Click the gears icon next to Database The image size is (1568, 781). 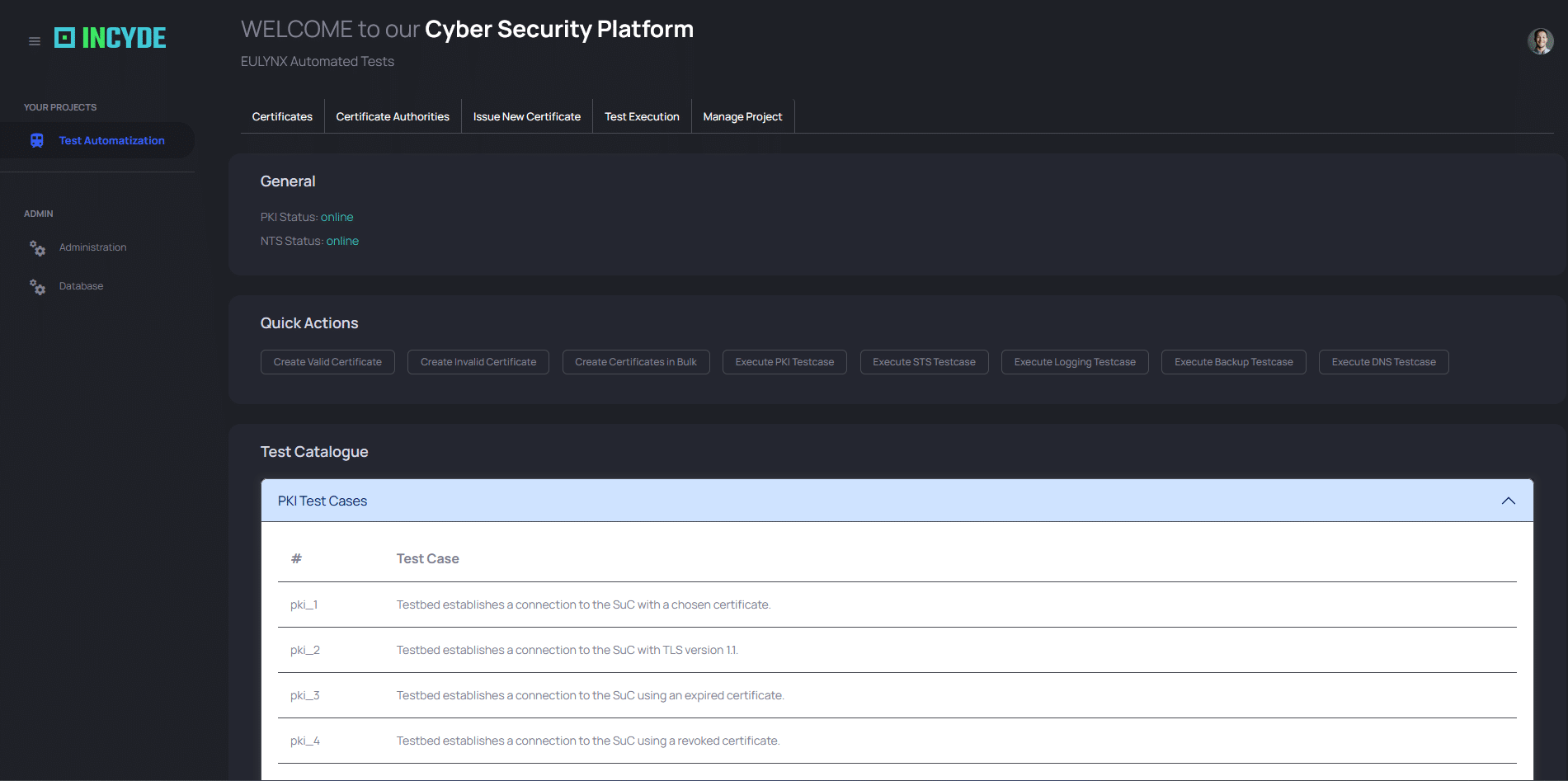(37, 287)
